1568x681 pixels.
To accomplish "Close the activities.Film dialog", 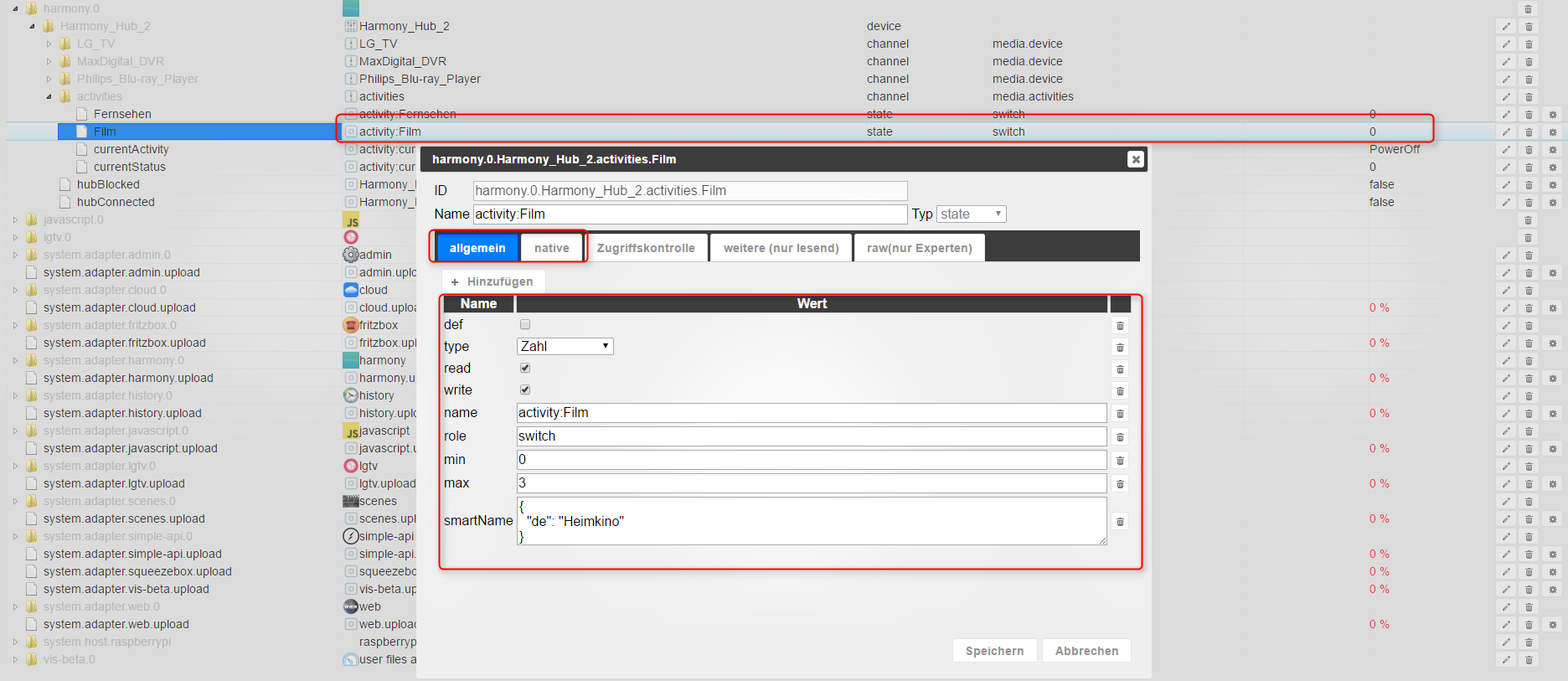I will (1135, 159).
